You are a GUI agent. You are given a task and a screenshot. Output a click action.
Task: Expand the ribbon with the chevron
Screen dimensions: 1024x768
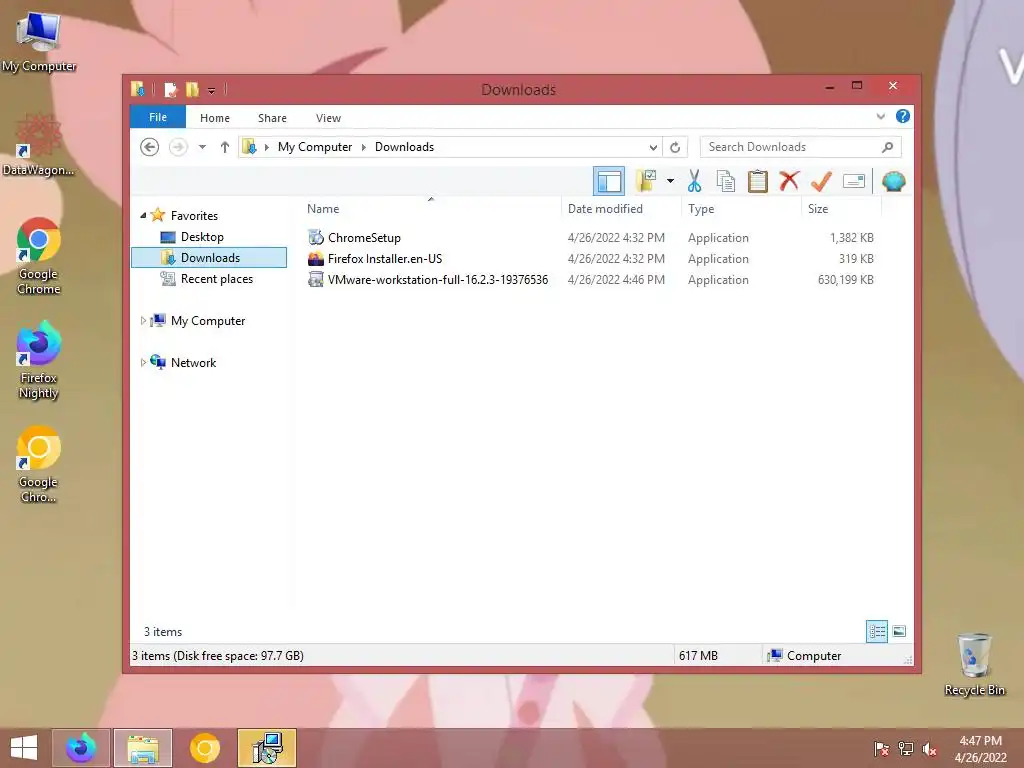coord(880,117)
